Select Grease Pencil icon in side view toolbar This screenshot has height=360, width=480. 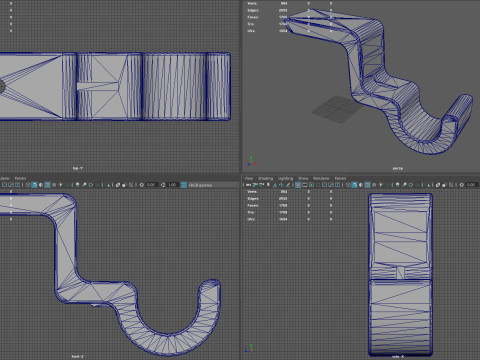coord(288,185)
